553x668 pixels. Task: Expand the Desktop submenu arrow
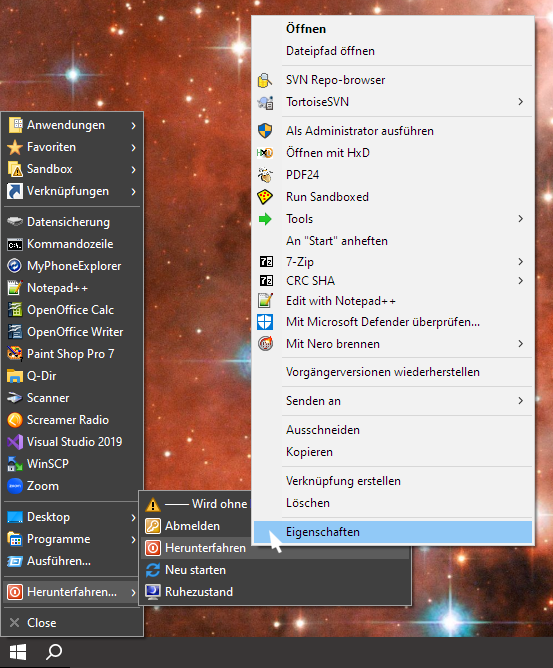[133, 517]
